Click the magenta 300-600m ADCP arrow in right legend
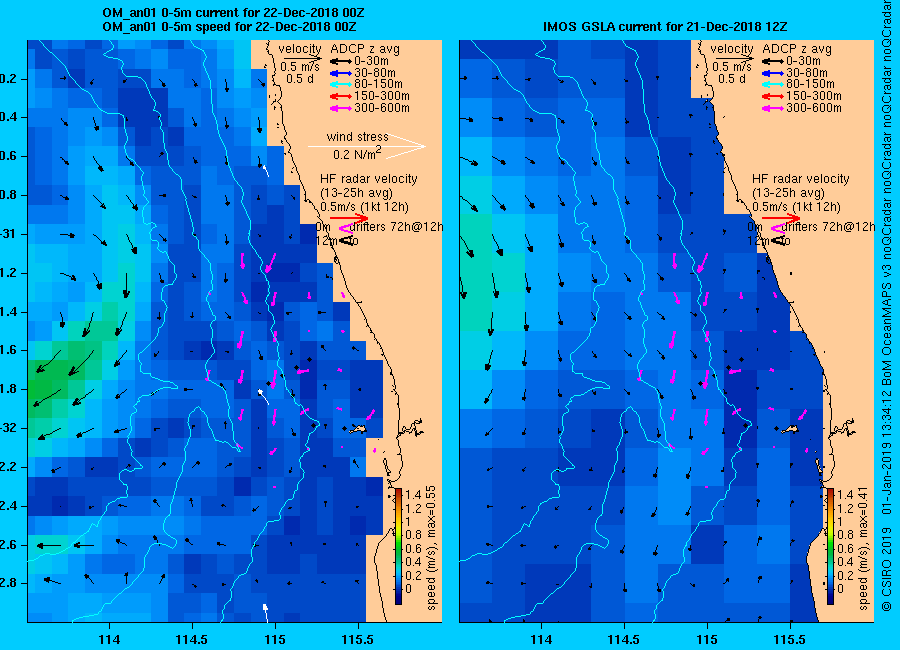 pyautogui.click(x=773, y=108)
